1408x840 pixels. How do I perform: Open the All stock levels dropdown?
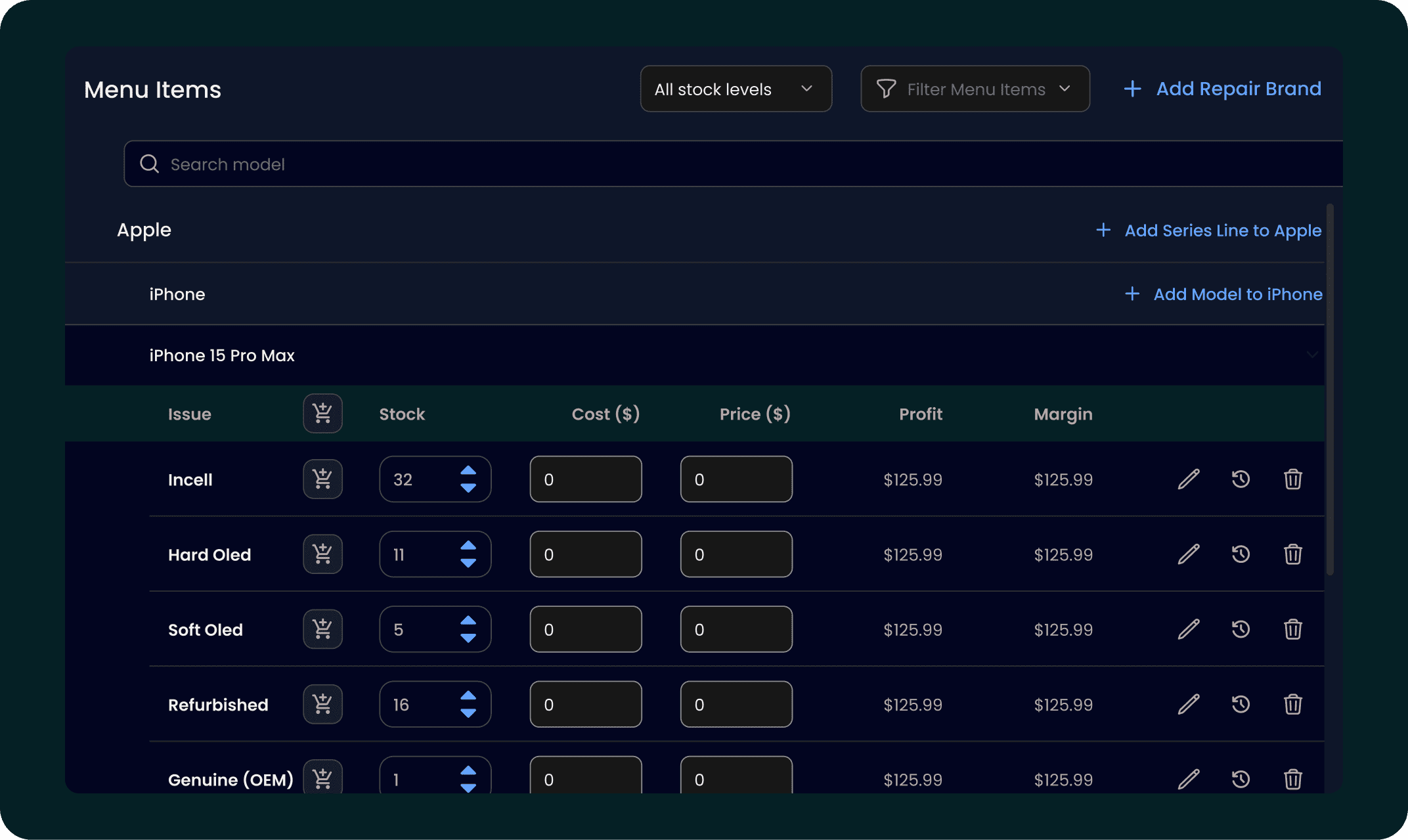tap(736, 89)
